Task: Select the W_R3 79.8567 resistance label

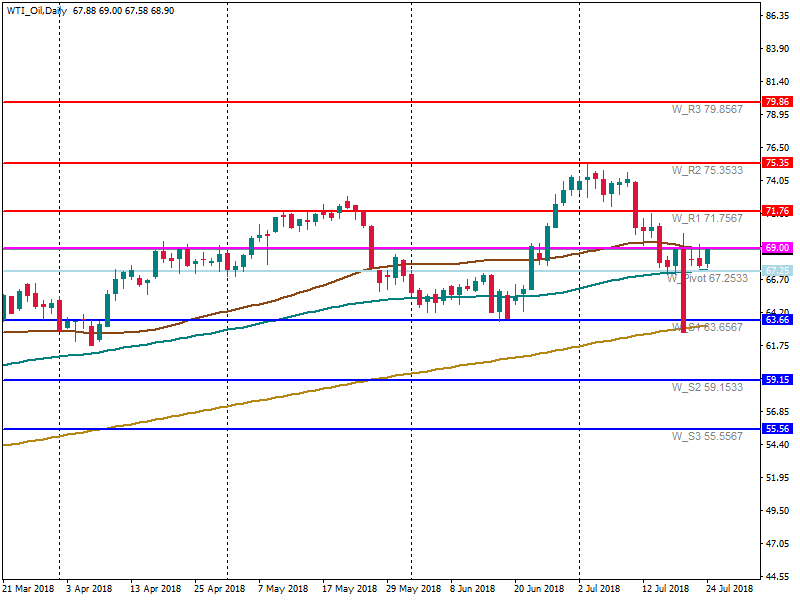Action: [706, 109]
